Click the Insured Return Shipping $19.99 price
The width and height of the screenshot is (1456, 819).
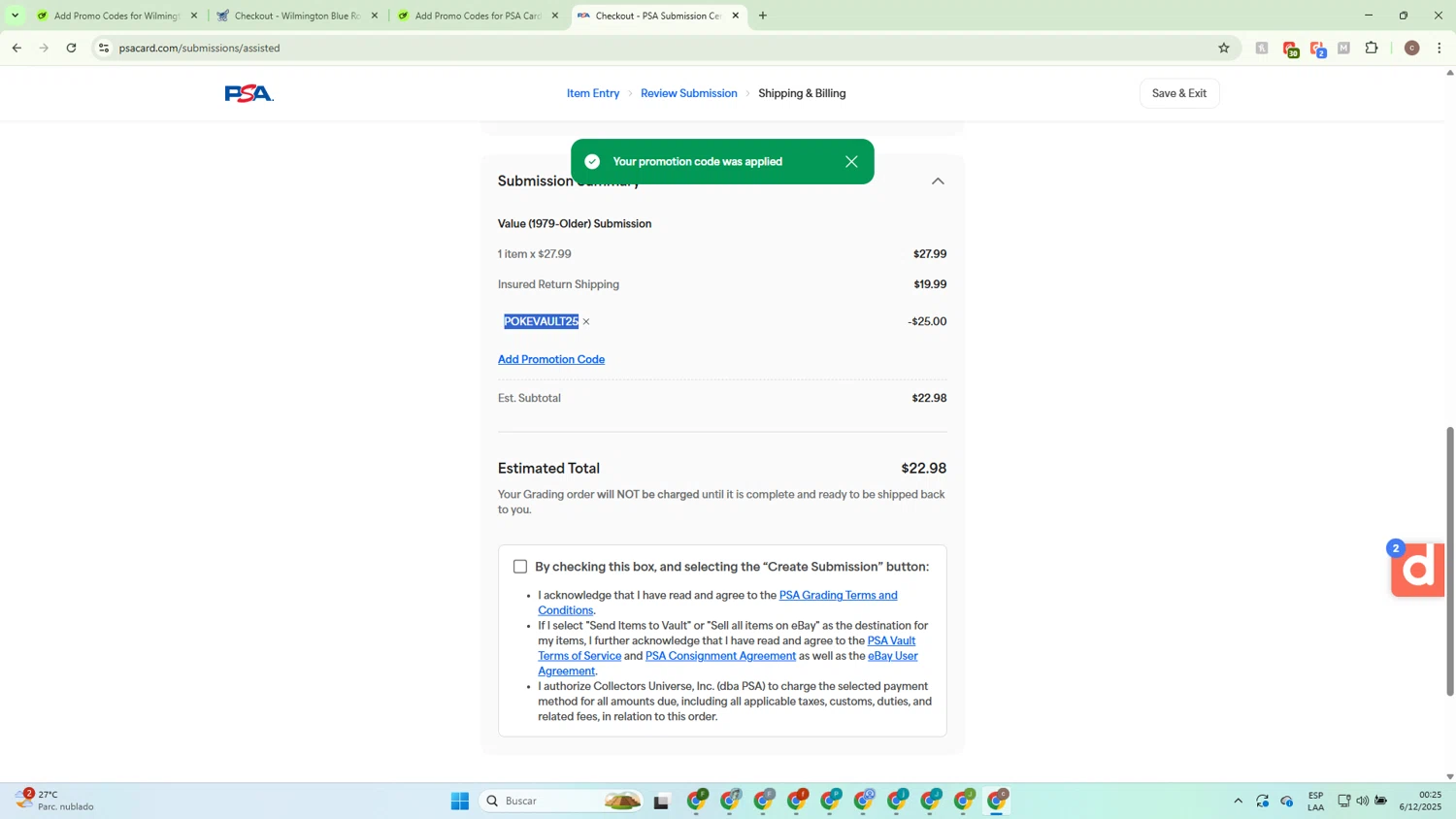click(930, 284)
